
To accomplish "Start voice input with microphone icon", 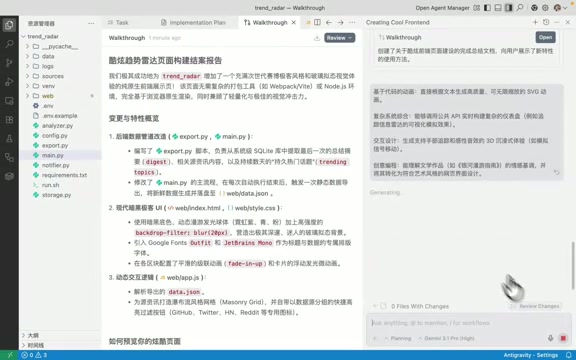I will click(x=550, y=338).
